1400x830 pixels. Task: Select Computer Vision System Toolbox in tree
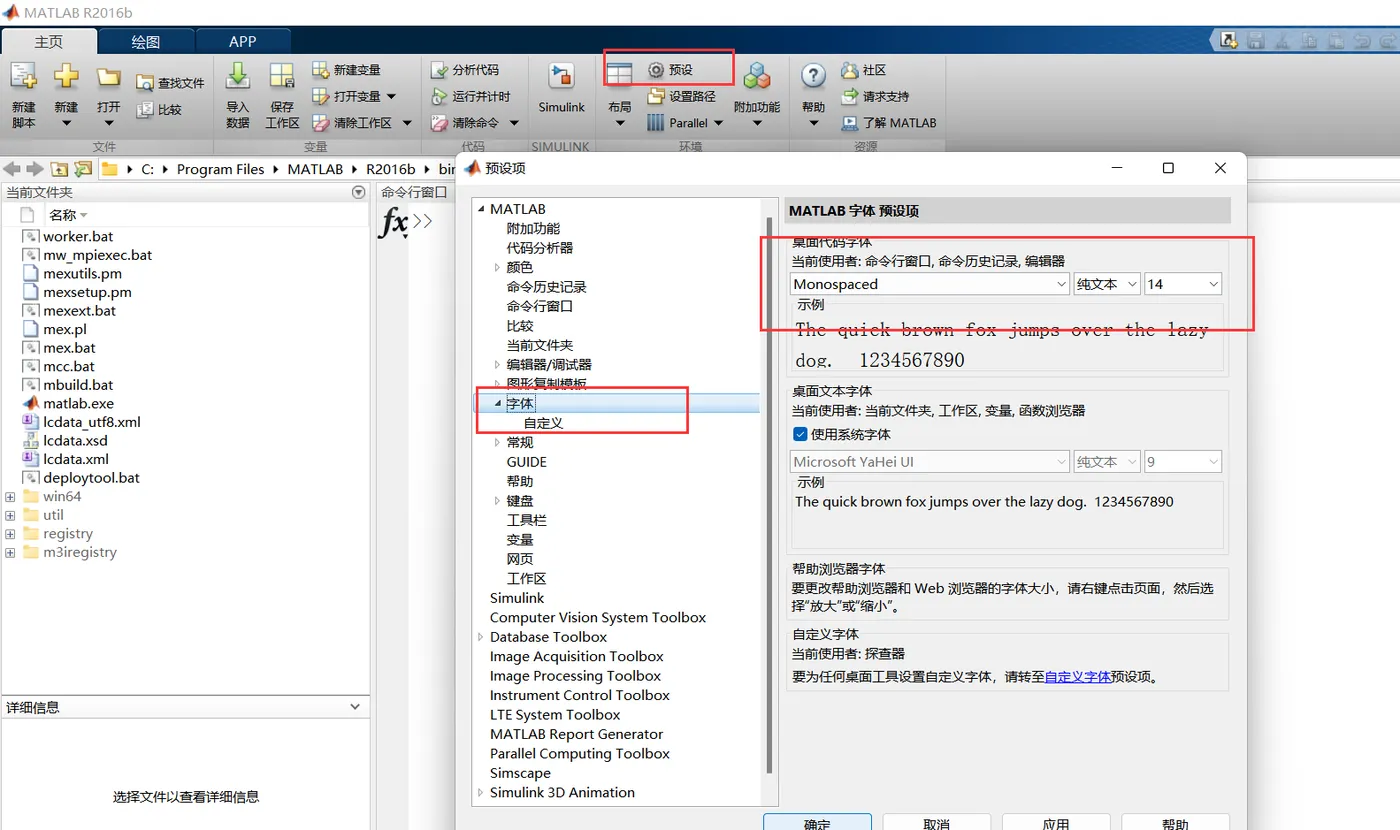(598, 617)
